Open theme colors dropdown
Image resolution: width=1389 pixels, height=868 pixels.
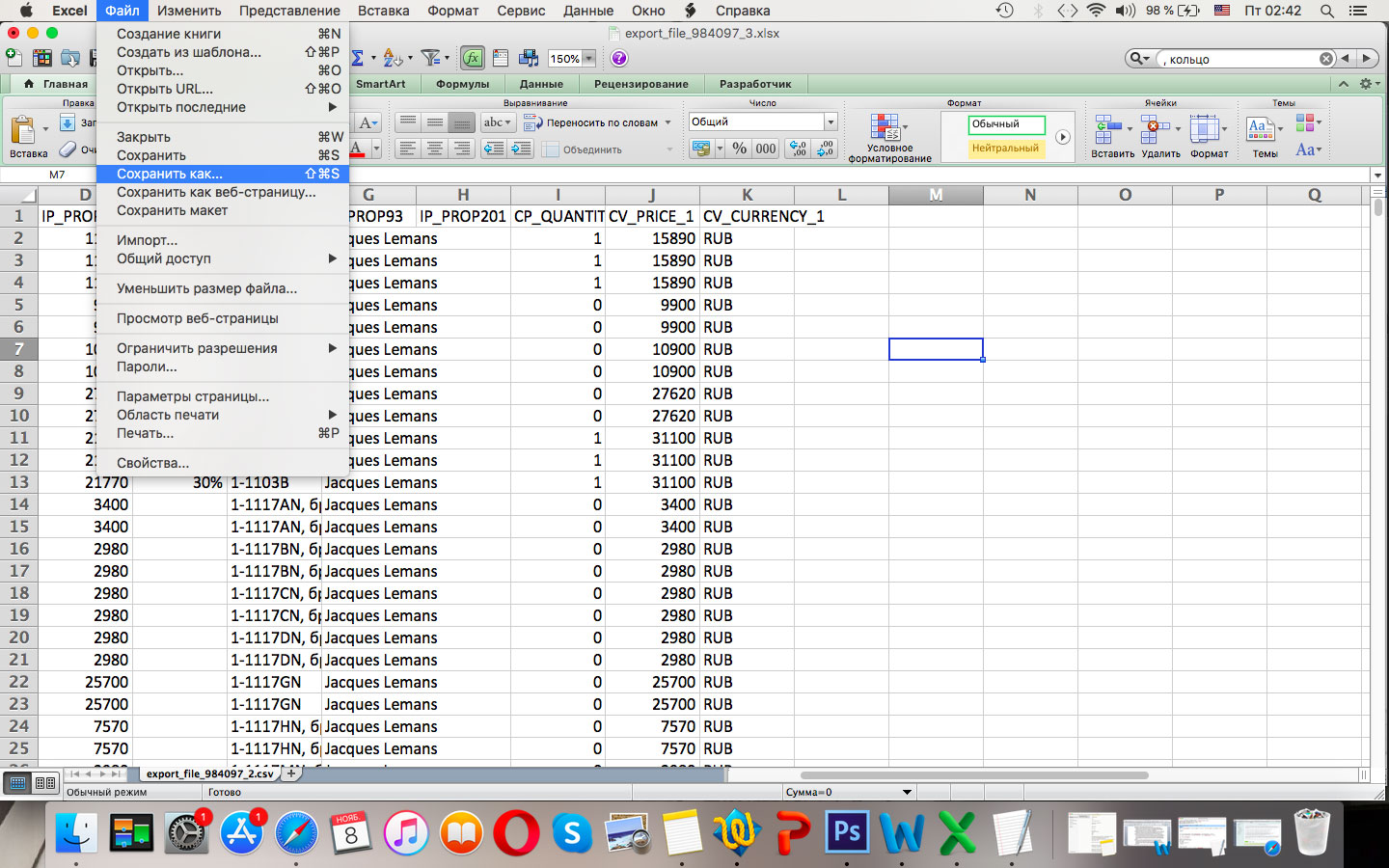1308,123
